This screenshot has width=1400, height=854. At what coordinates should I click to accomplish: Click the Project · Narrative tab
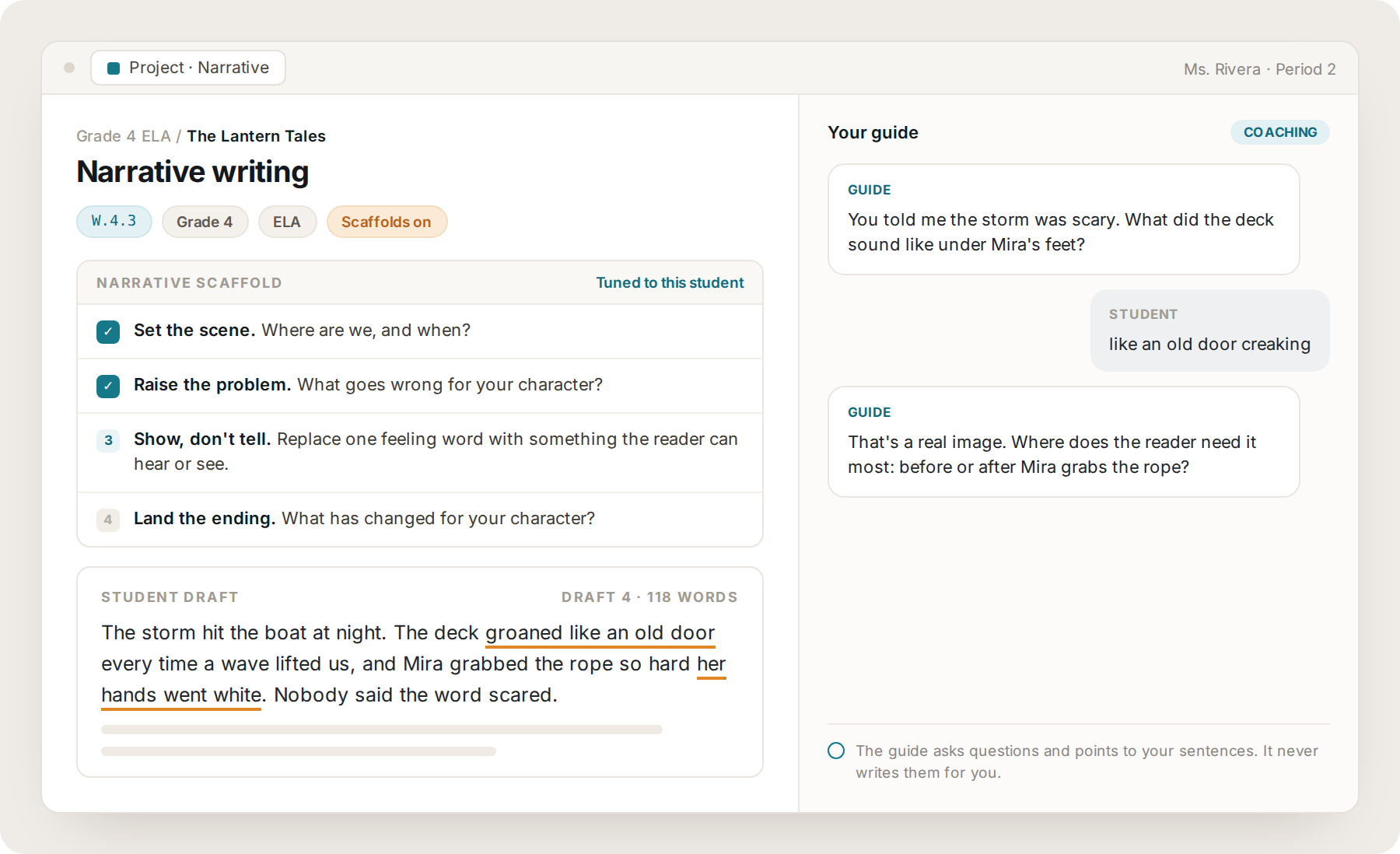pos(188,68)
